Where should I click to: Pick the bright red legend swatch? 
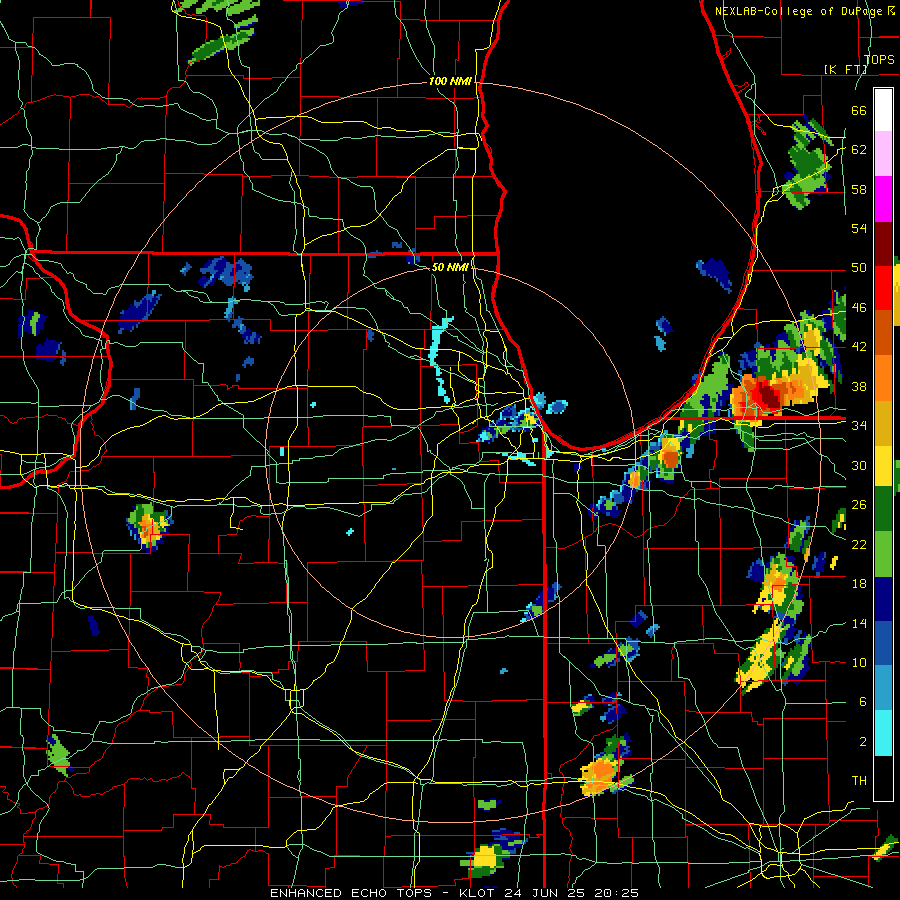point(883,288)
